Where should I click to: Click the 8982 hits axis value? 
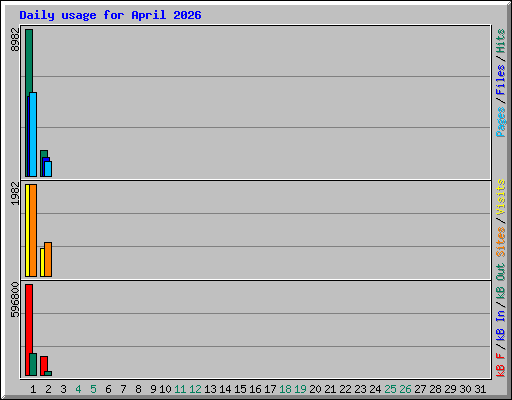pos(15,39)
